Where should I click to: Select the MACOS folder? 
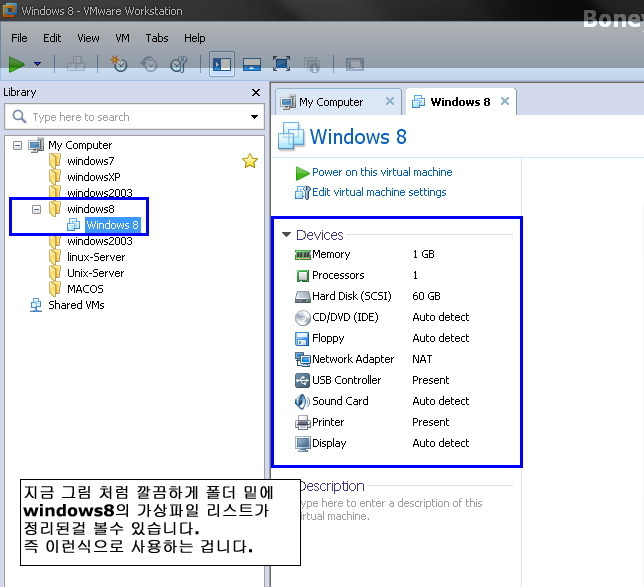pos(85,289)
